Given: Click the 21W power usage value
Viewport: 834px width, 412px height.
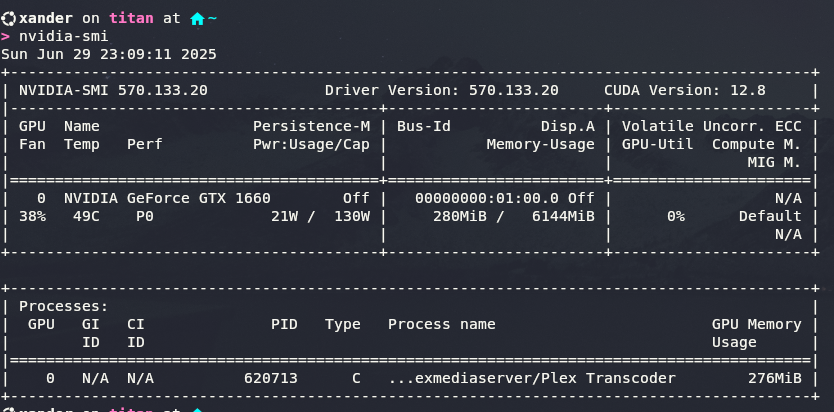Looking at the screenshot, I should click(x=285, y=217).
